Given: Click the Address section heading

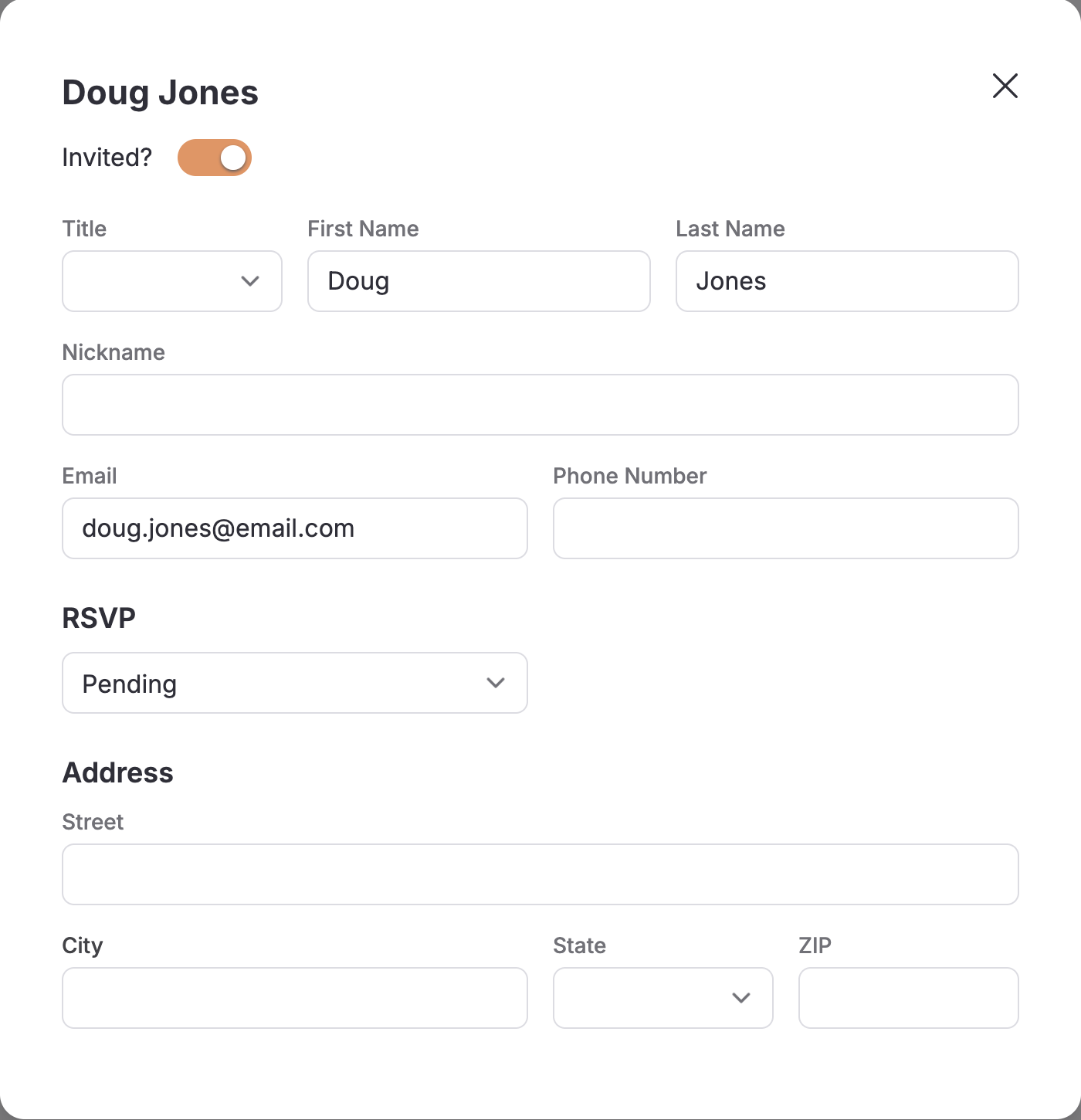Looking at the screenshot, I should click(x=118, y=772).
